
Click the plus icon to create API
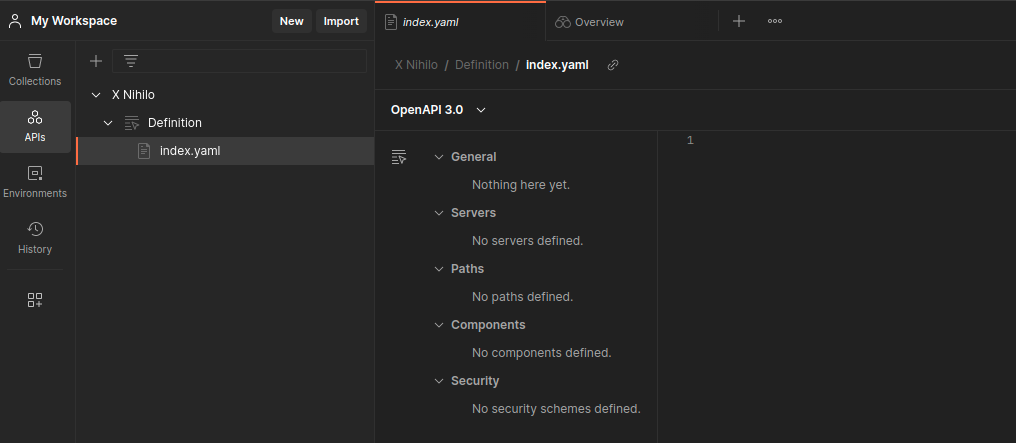coord(96,61)
